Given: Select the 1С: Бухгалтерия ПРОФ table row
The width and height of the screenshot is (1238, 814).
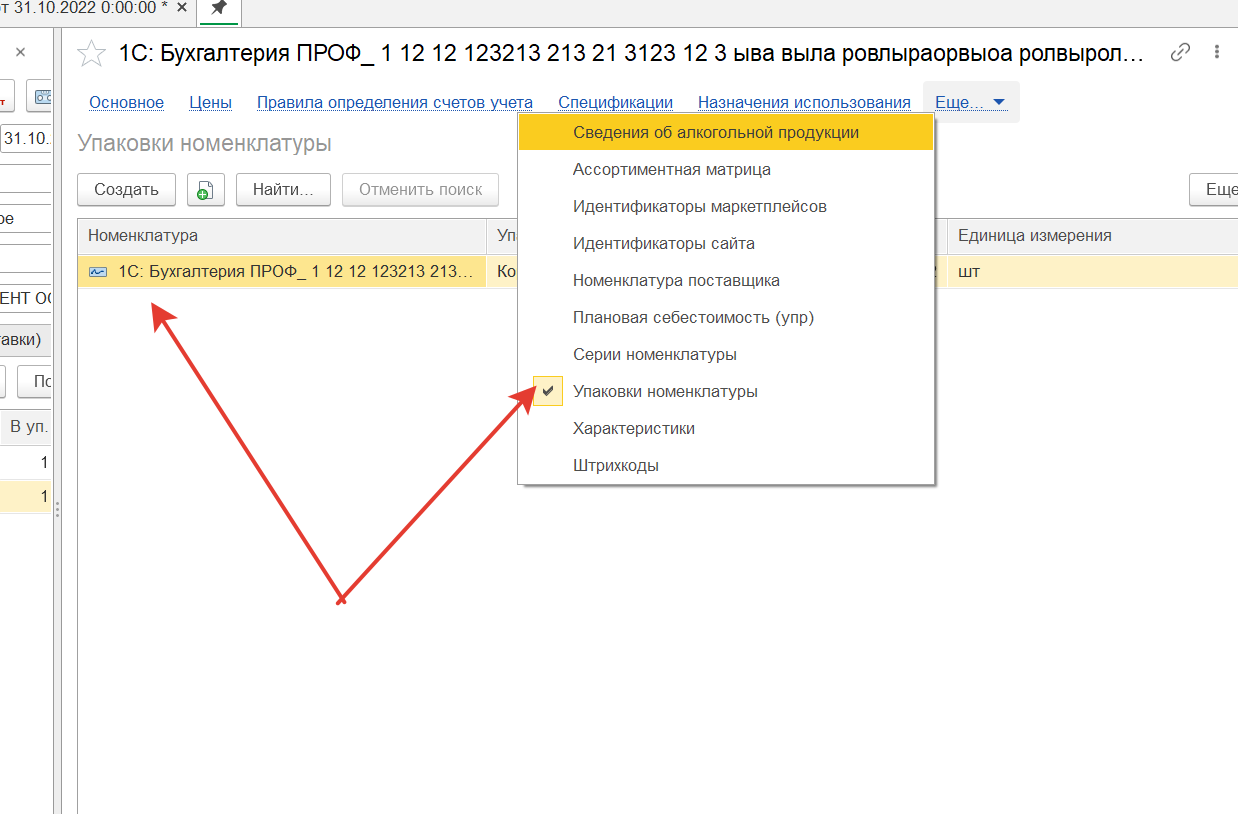Looking at the screenshot, I should [x=658, y=271].
